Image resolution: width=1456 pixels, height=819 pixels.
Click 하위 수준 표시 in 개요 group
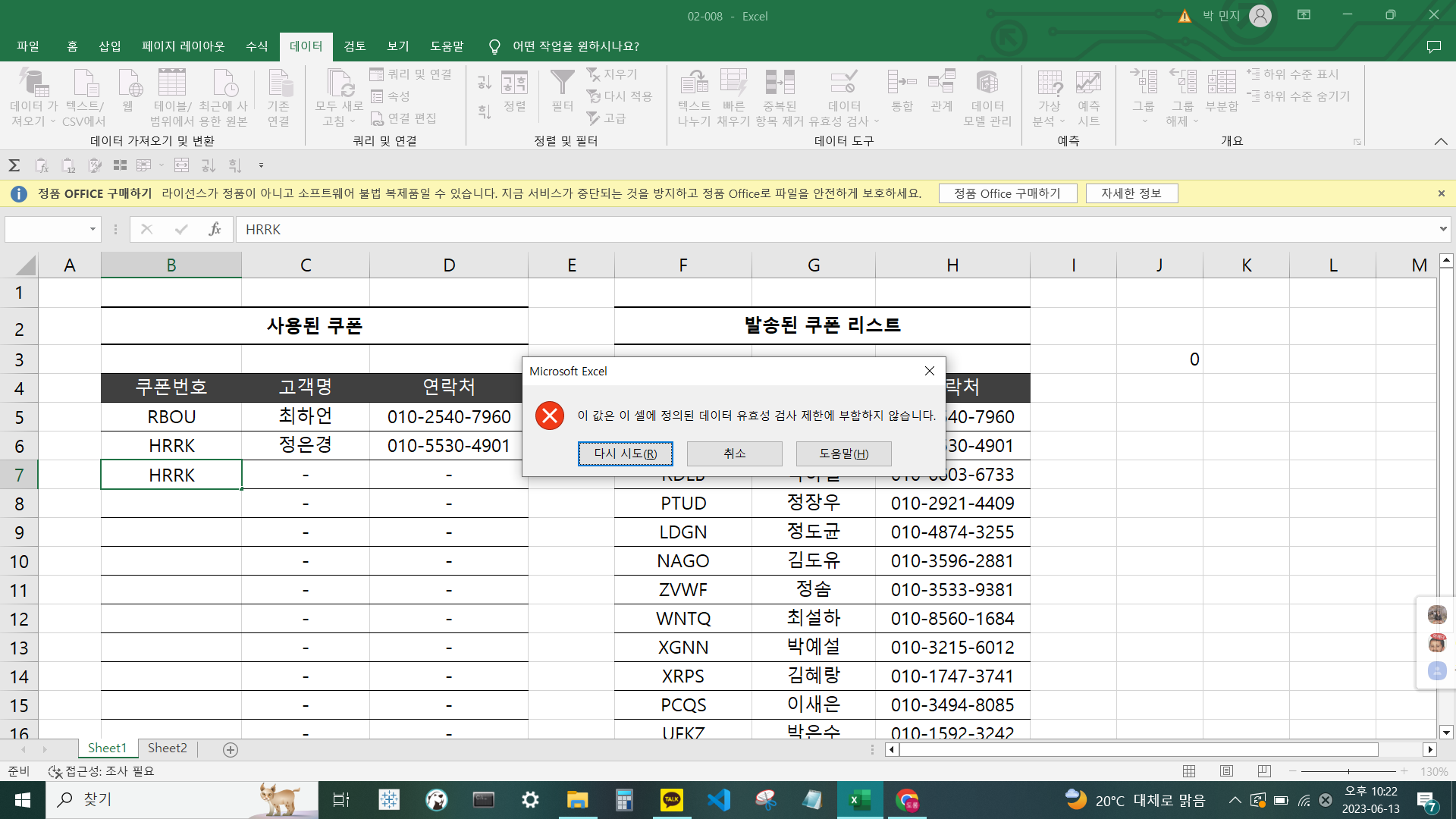click(x=1293, y=74)
